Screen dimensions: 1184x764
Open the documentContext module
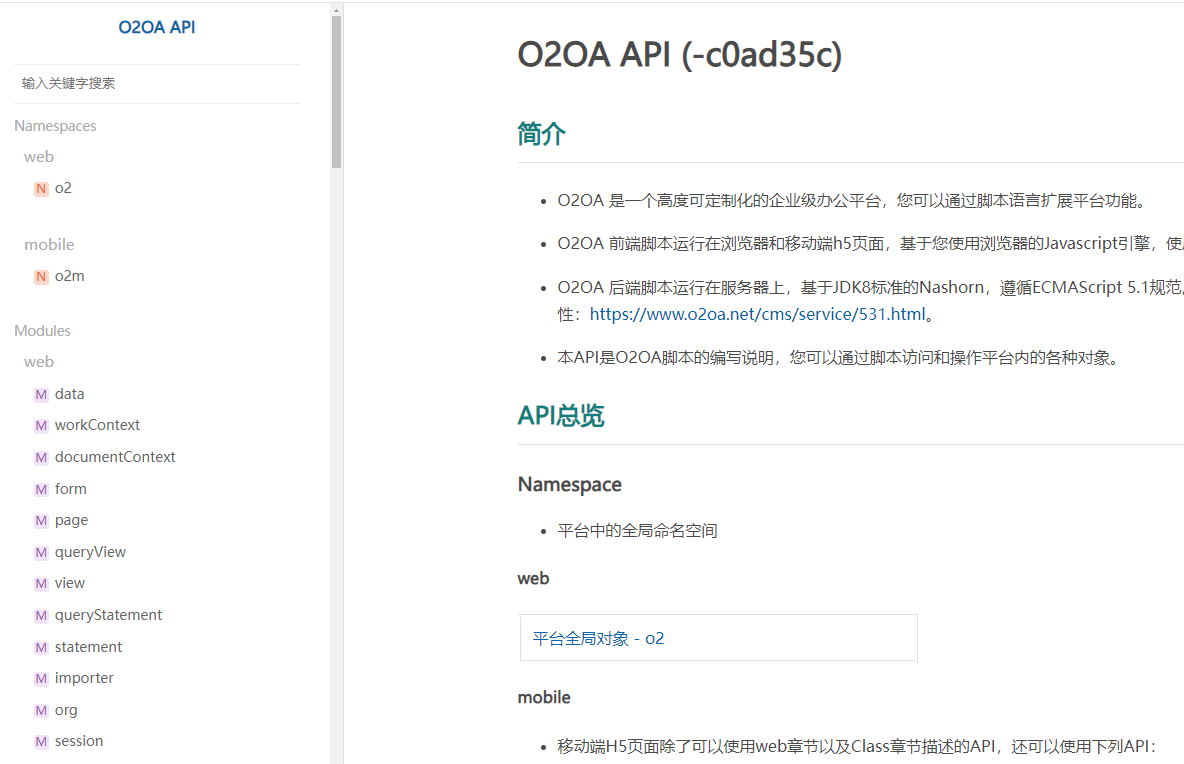[115, 457]
